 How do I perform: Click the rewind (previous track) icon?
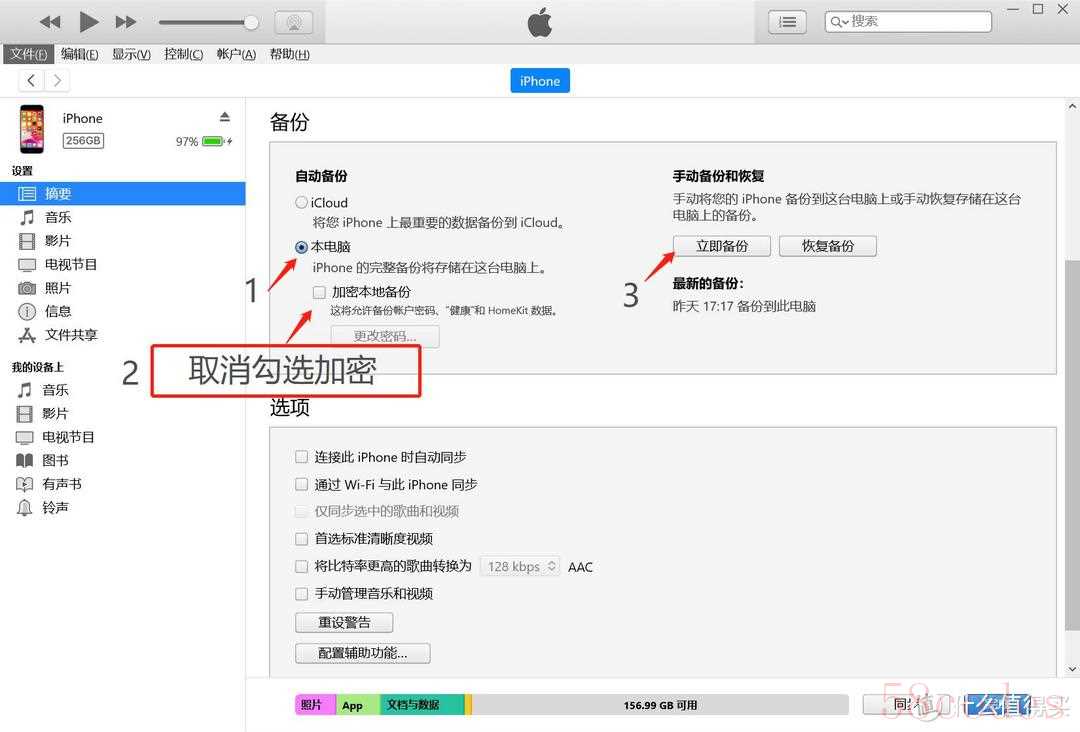(50, 22)
